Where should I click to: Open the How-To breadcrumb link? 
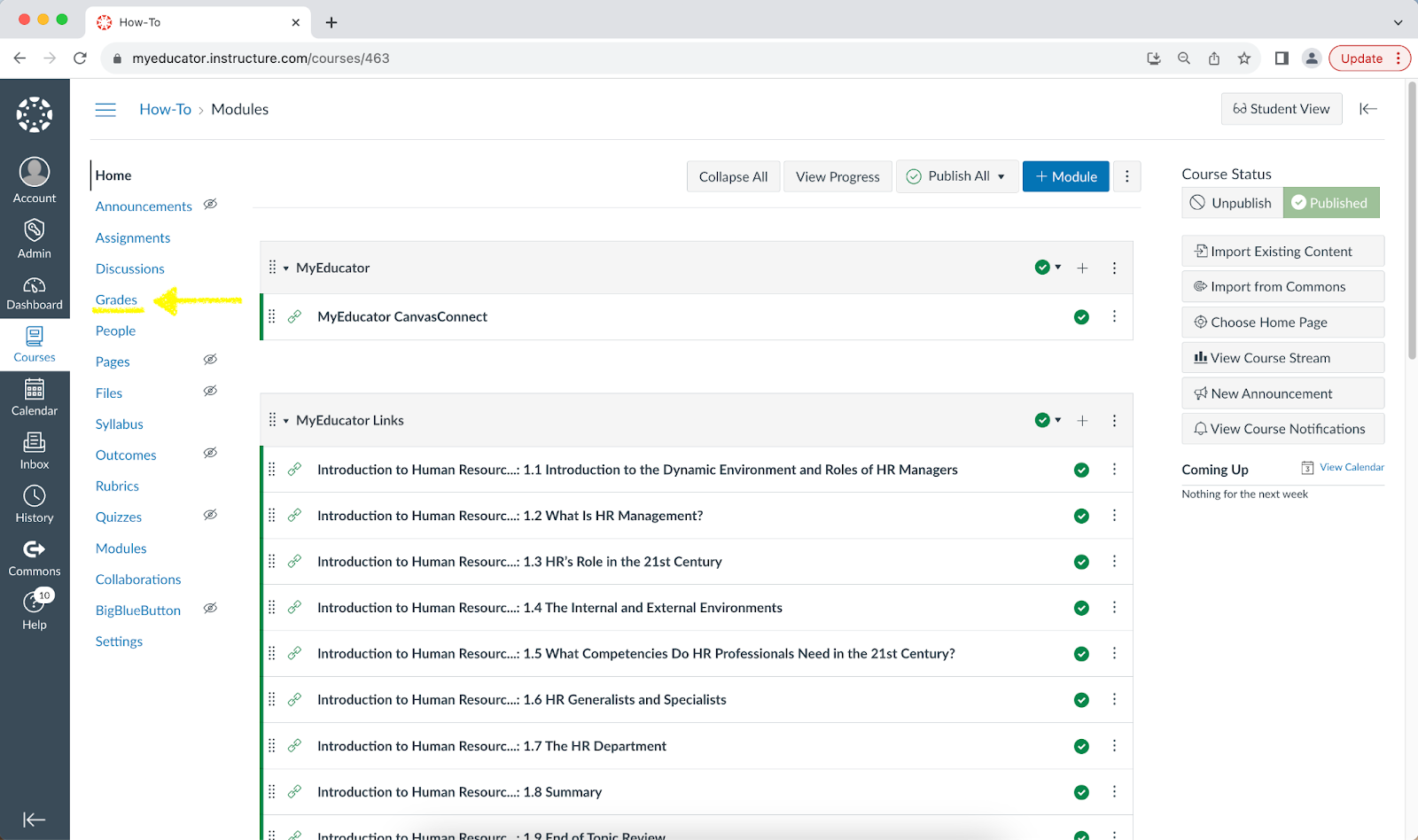[x=165, y=109]
